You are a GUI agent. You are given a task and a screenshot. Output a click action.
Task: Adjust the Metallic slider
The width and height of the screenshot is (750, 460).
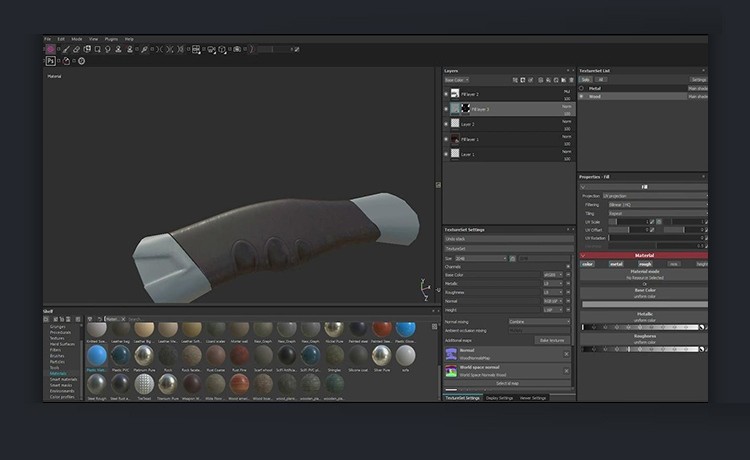pos(642,327)
